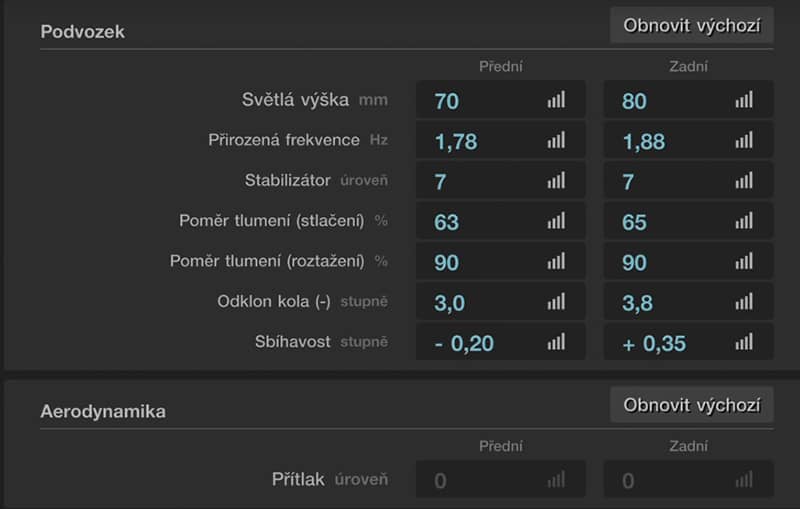Select rear compression damping value 65
The width and height of the screenshot is (800, 509).
tap(688, 221)
